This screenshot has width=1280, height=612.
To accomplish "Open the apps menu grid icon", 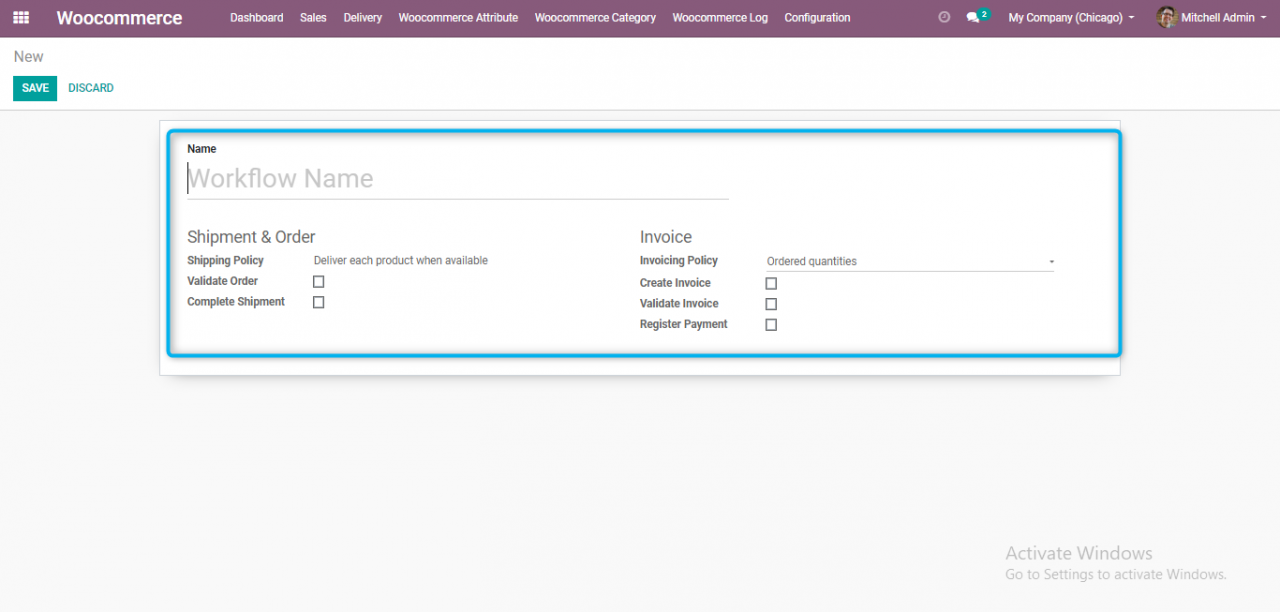I will pos(20,17).
